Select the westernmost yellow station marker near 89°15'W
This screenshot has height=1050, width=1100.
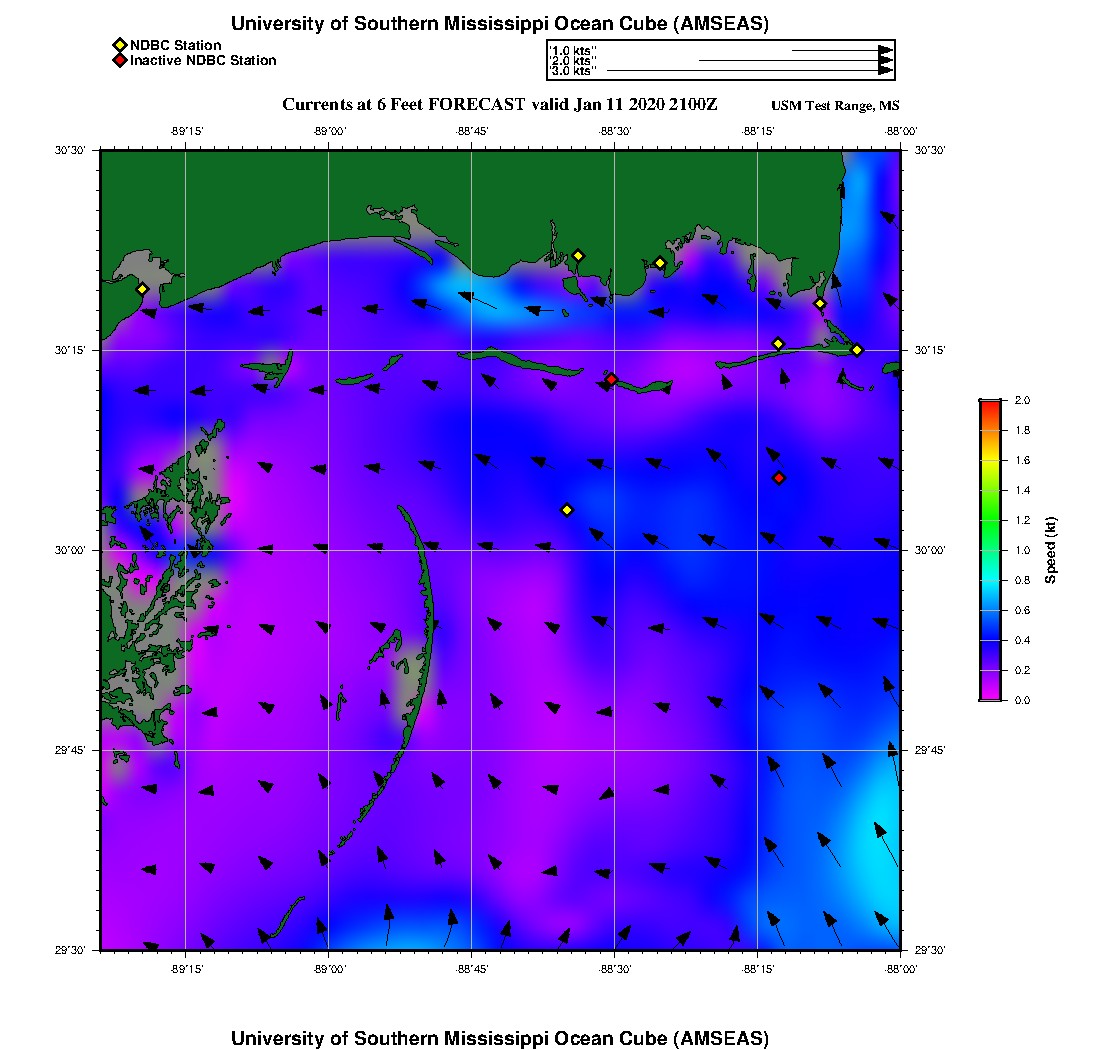[x=142, y=289]
